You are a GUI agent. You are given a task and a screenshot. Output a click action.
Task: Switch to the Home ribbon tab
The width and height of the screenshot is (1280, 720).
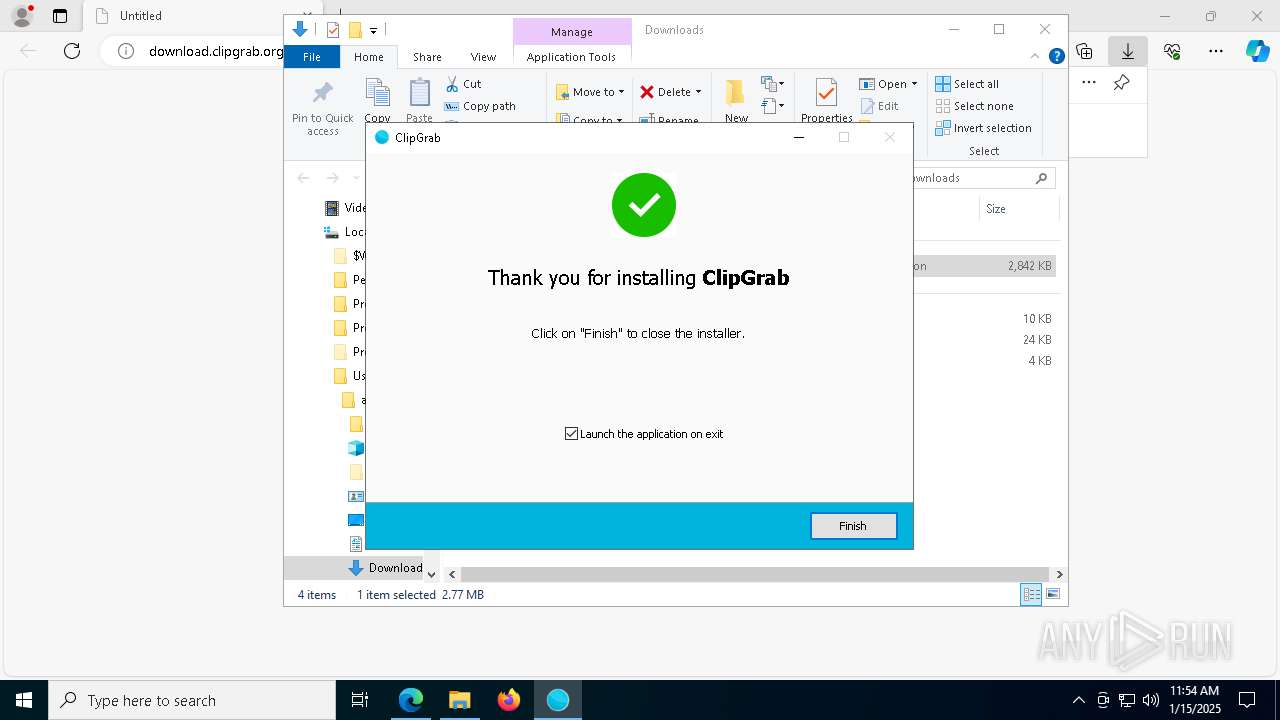pos(369,57)
